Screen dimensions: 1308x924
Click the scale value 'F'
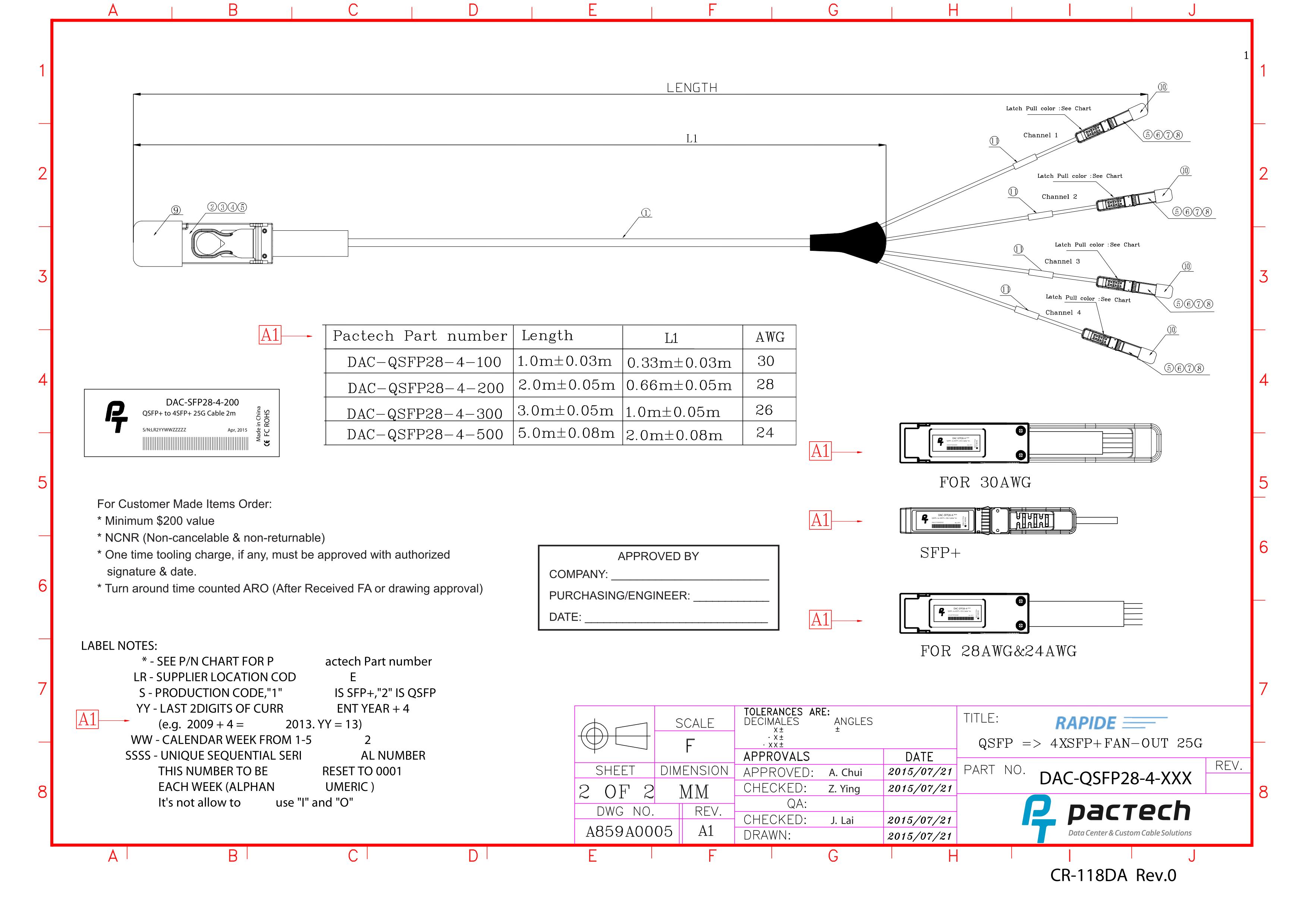pyautogui.click(x=689, y=746)
